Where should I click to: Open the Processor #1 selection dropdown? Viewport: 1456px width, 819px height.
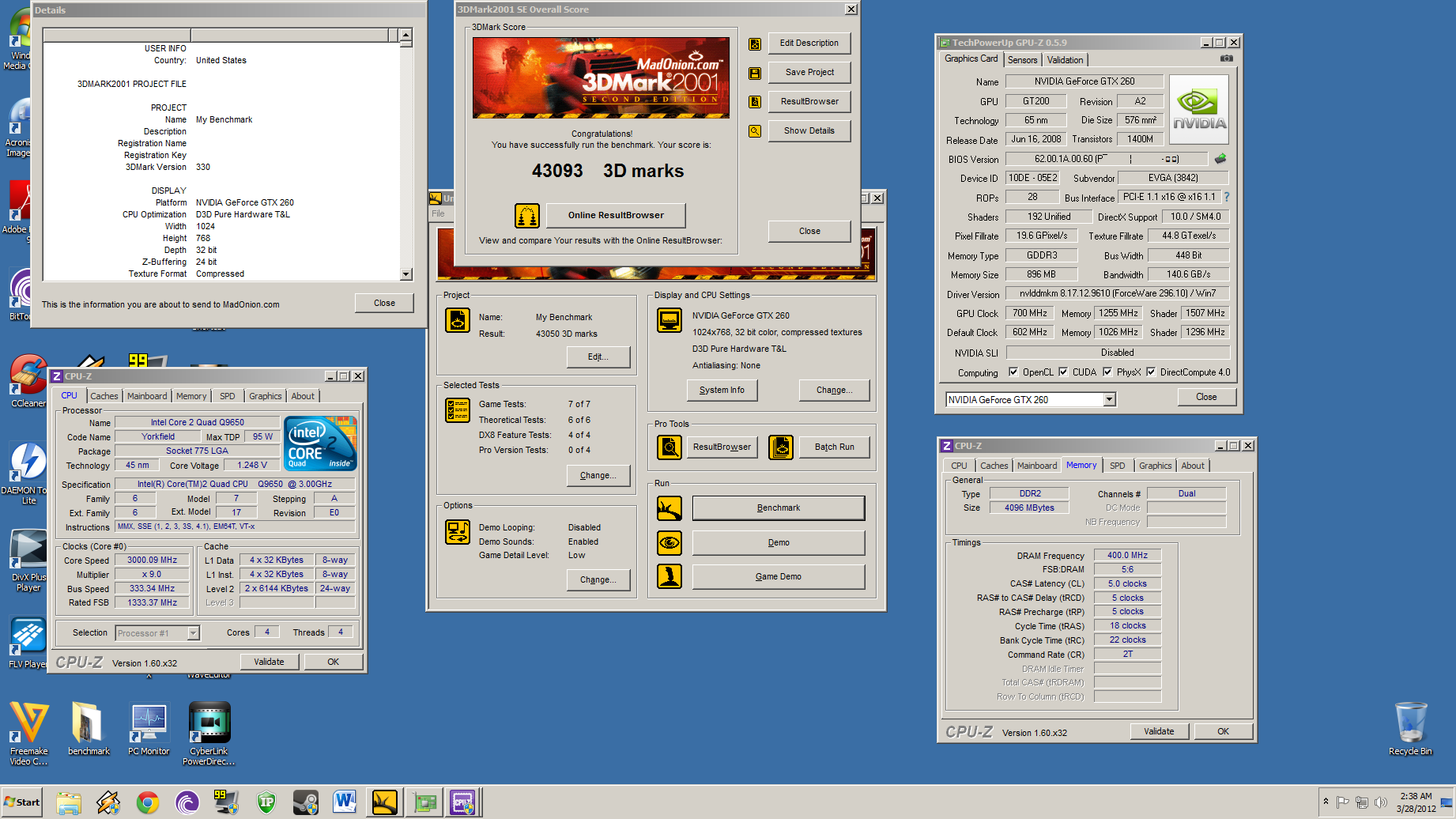194,633
